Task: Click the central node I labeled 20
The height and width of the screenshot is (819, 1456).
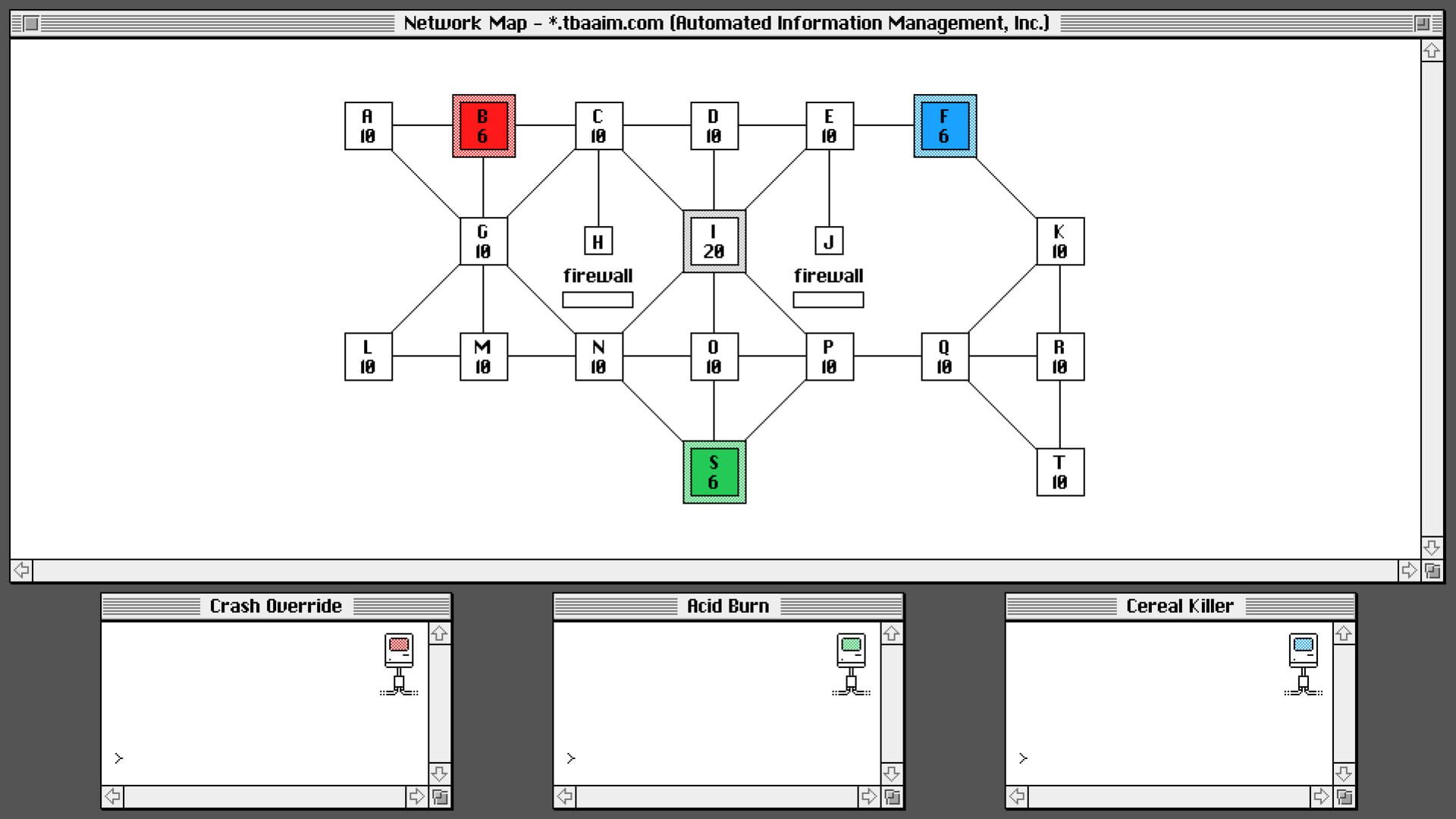Action: point(714,241)
